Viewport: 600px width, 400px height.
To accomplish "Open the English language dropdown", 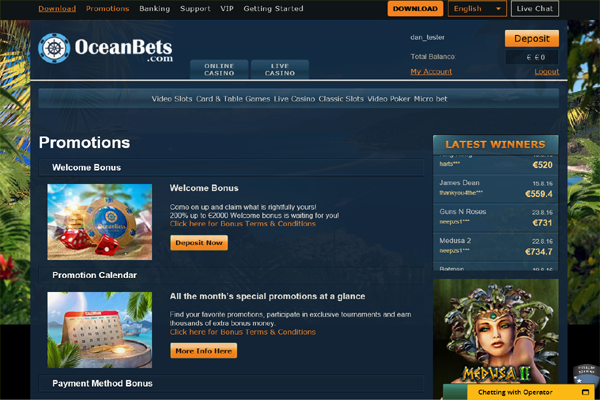I will 477,8.
